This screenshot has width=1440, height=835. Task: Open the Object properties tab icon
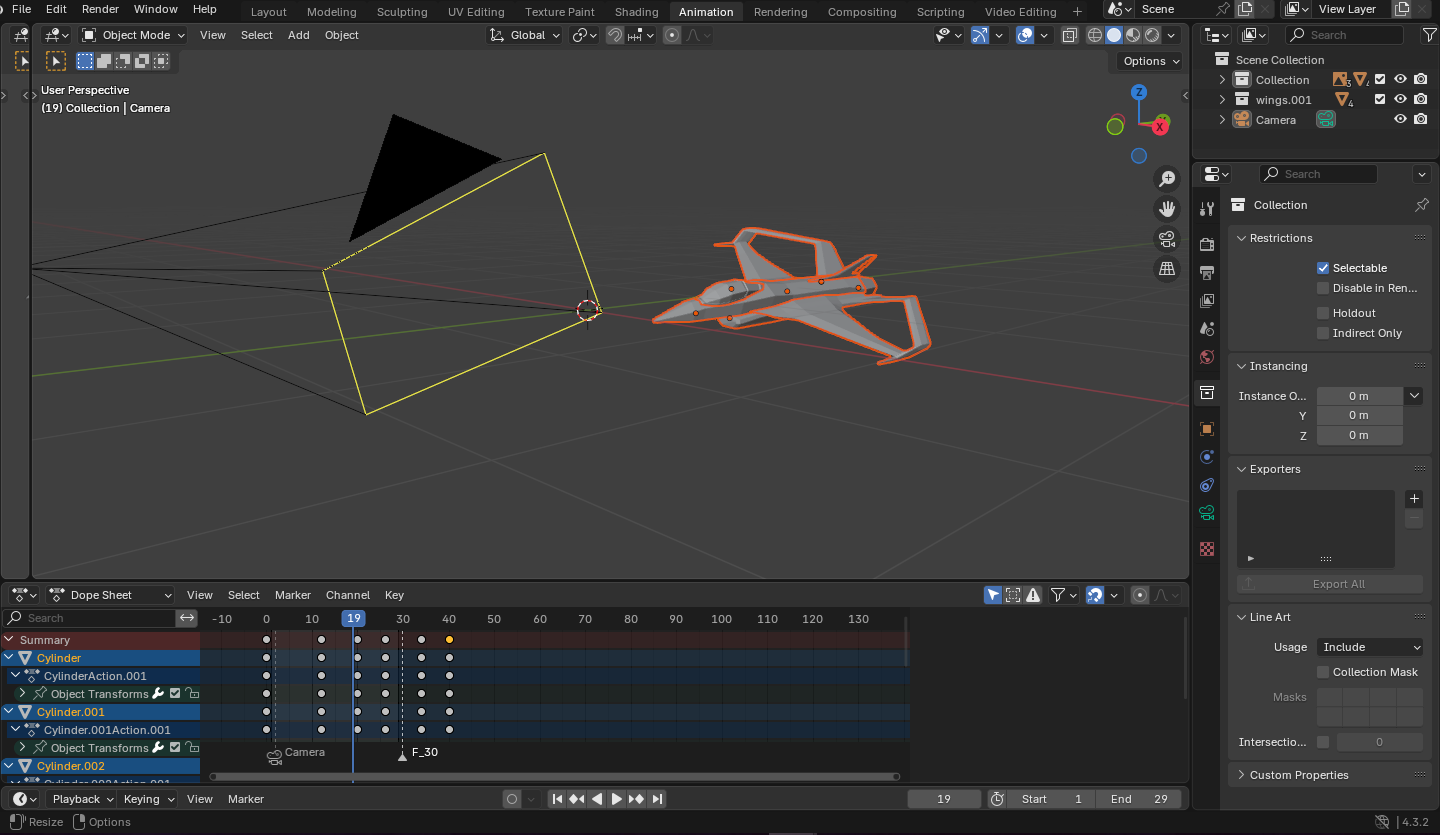[x=1207, y=429]
